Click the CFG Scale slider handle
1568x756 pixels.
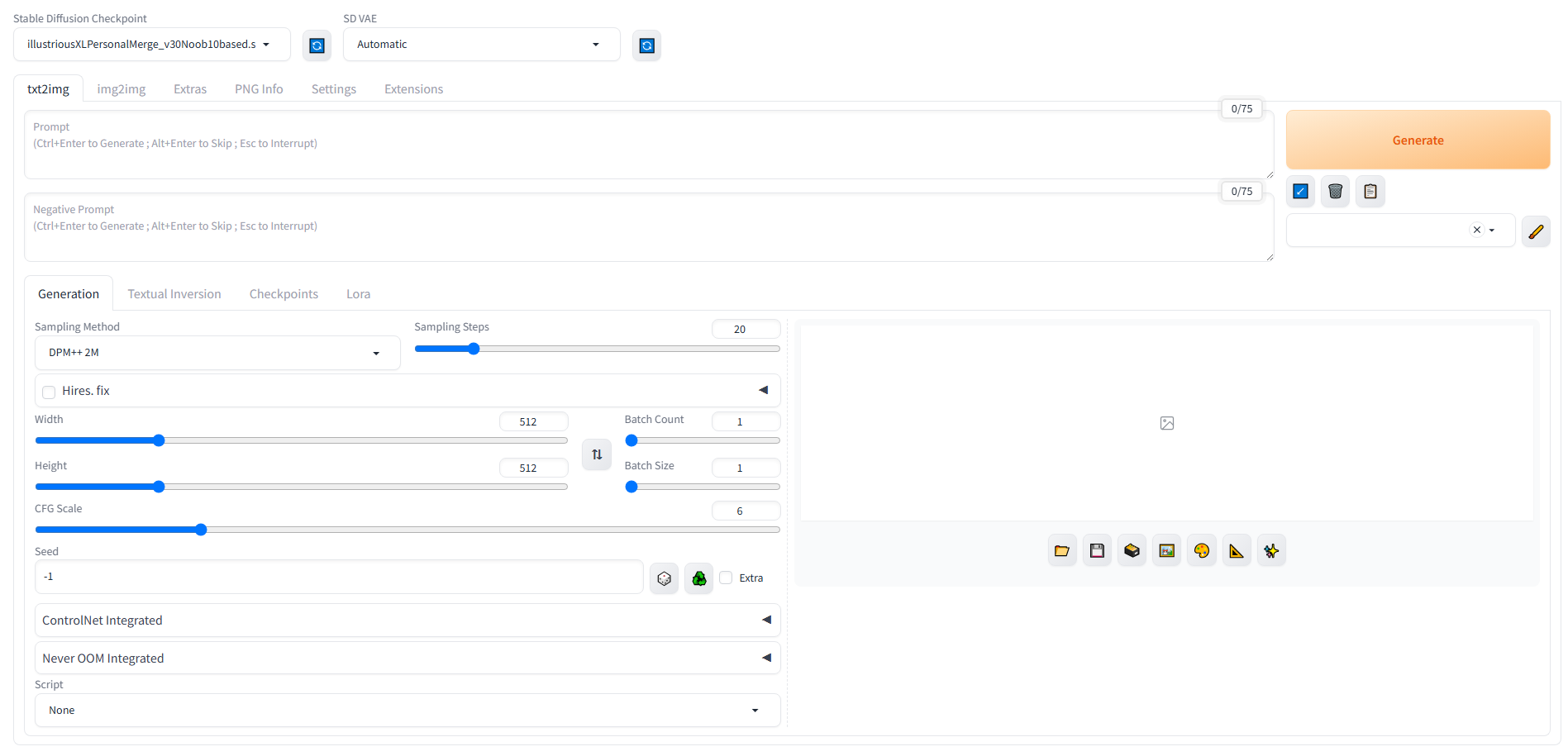[201, 530]
